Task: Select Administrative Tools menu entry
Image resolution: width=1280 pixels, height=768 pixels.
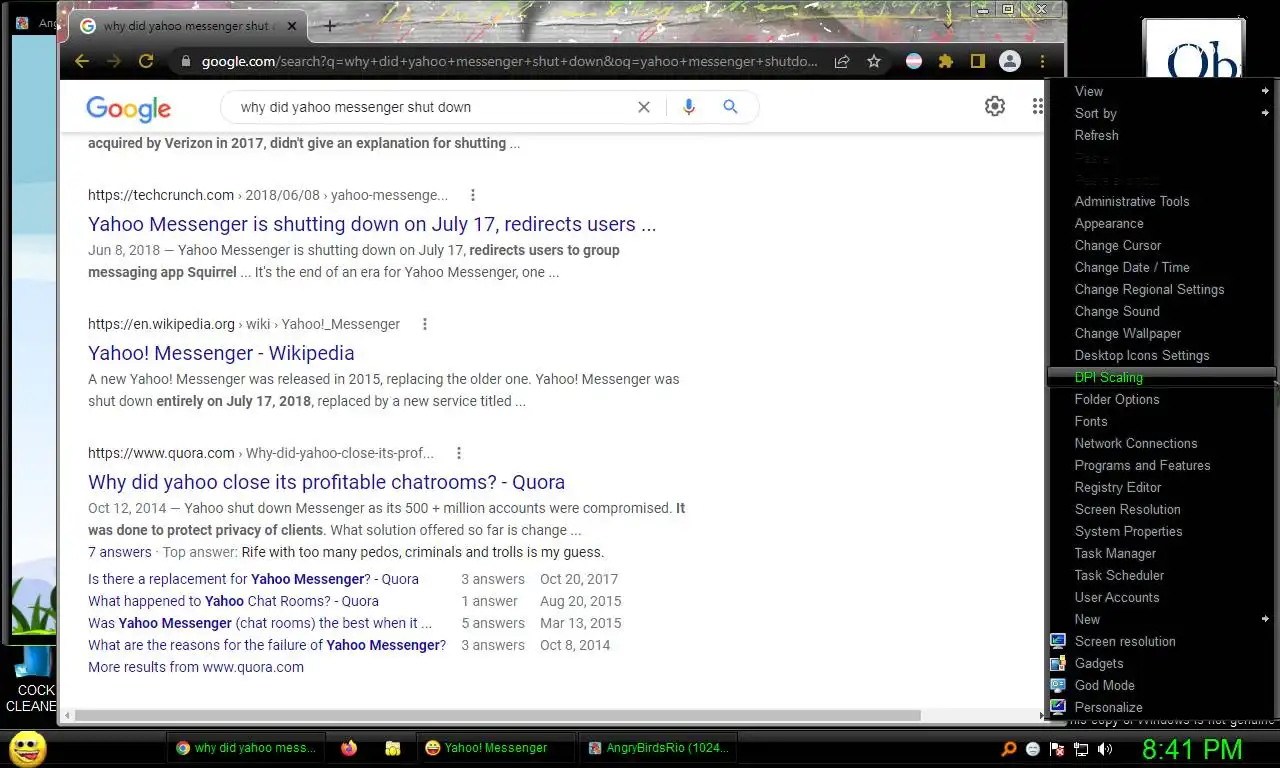Action: [x=1162, y=201]
